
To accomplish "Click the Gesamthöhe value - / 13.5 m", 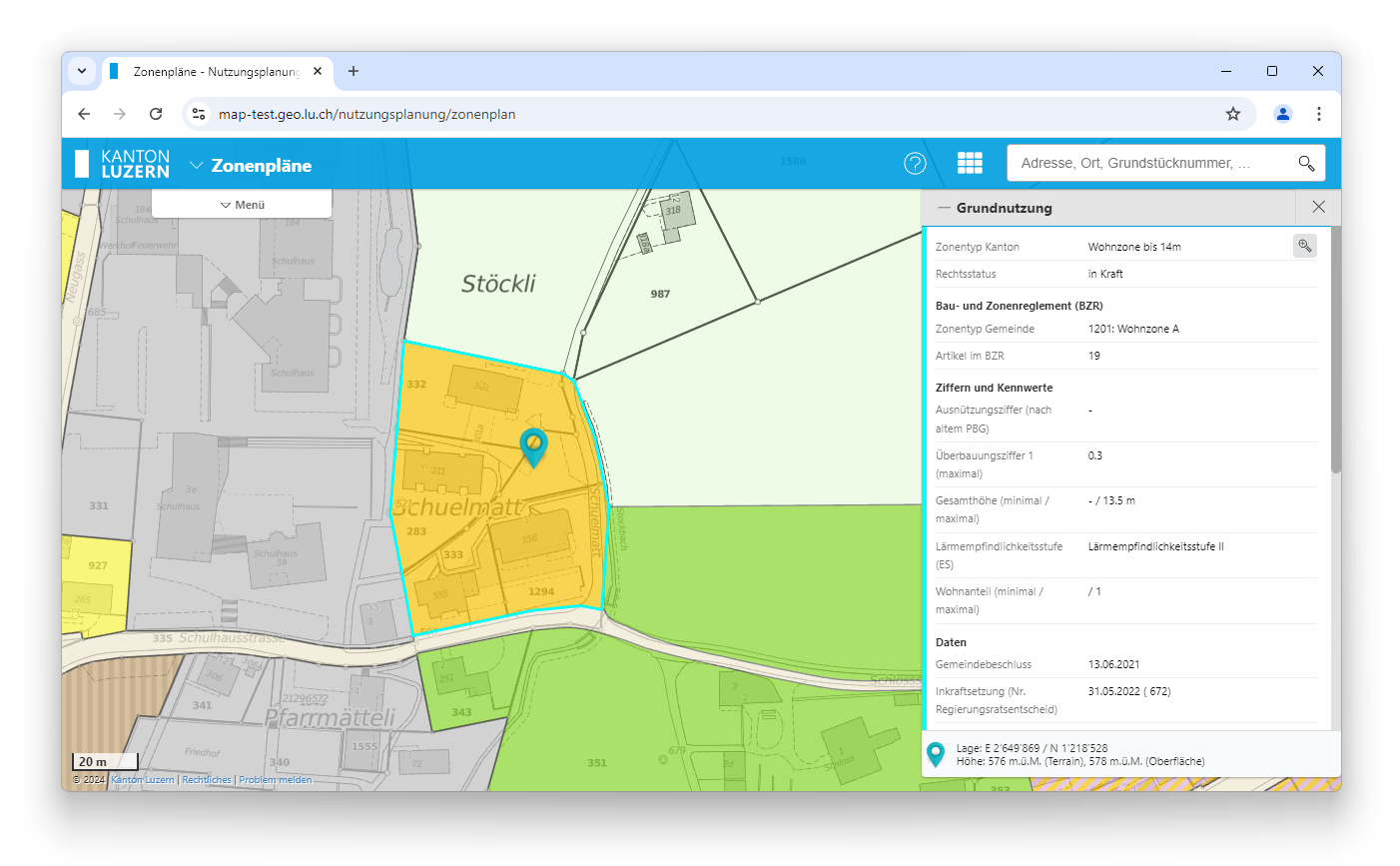I will [x=1111, y=500].
